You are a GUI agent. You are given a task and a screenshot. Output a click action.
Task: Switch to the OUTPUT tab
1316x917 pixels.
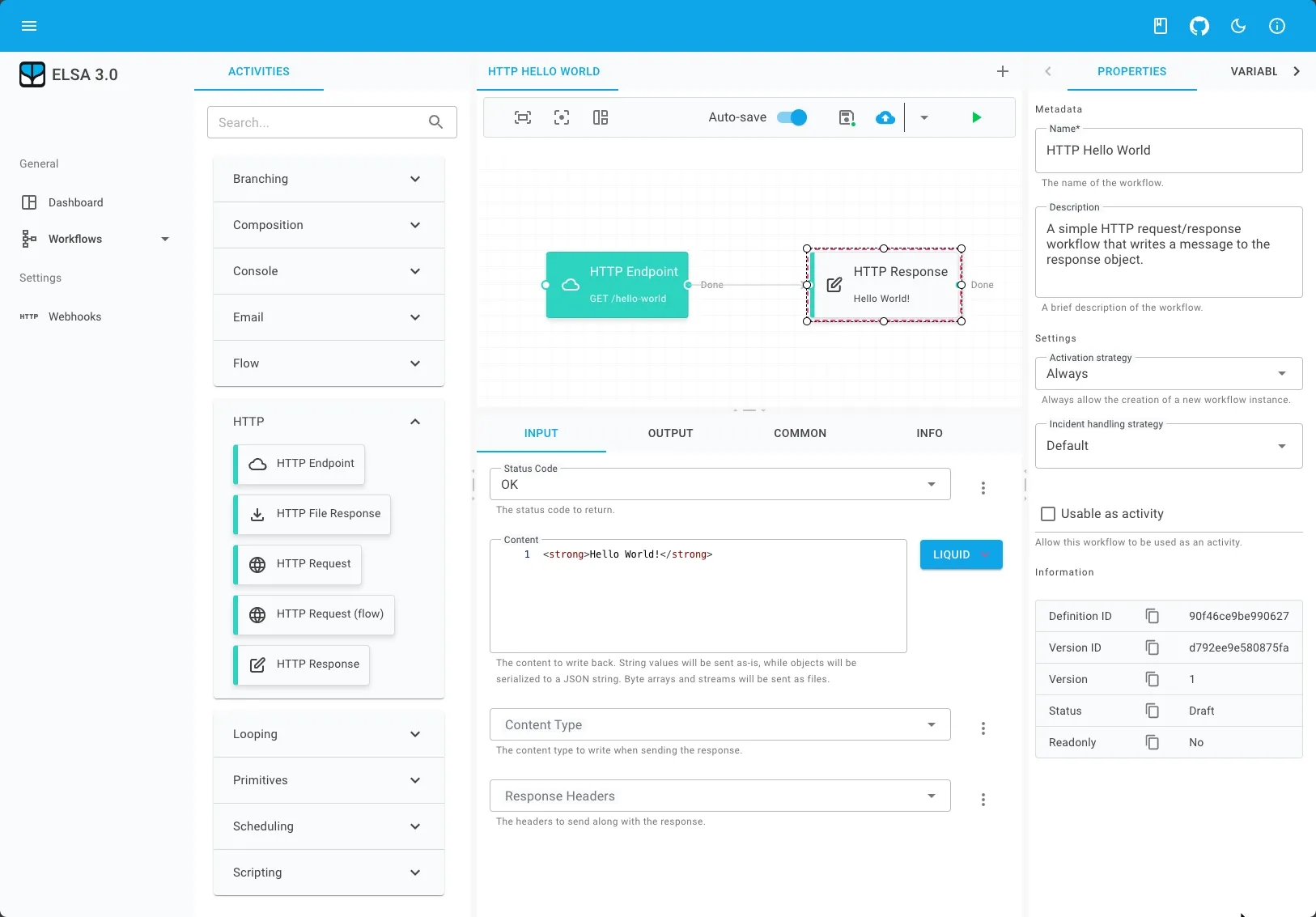[670, 433]
